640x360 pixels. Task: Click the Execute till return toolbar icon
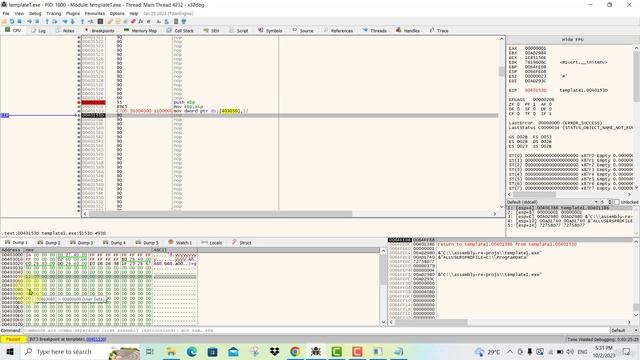point(82,21)
